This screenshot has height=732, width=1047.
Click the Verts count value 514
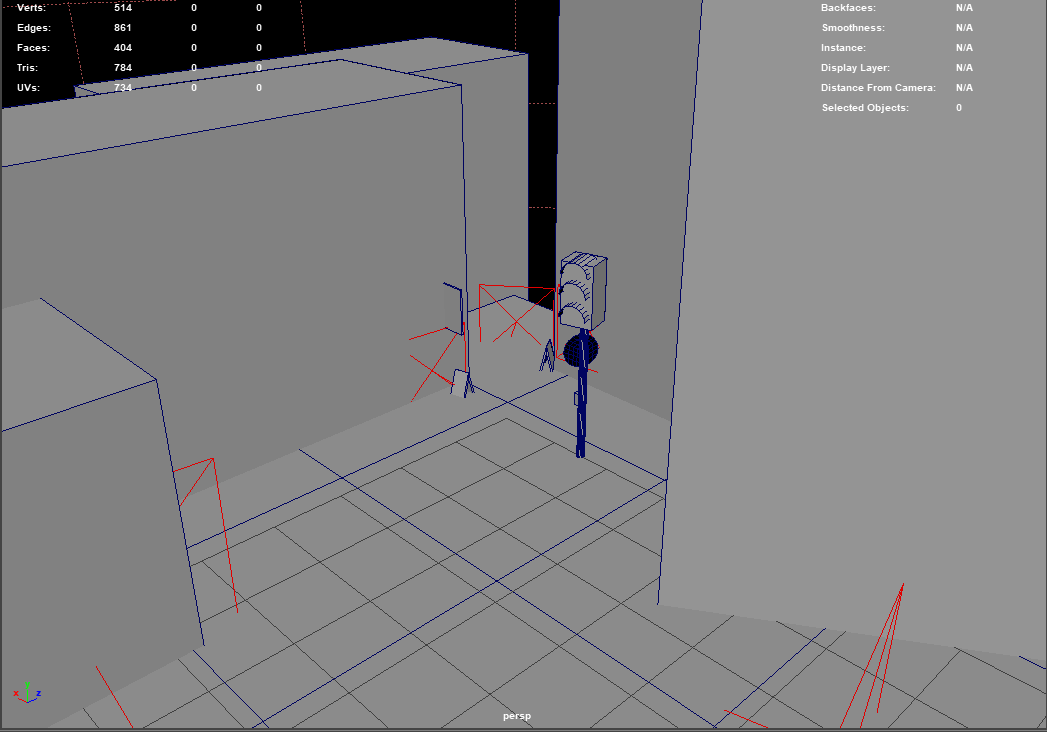[x=123, y=8]
